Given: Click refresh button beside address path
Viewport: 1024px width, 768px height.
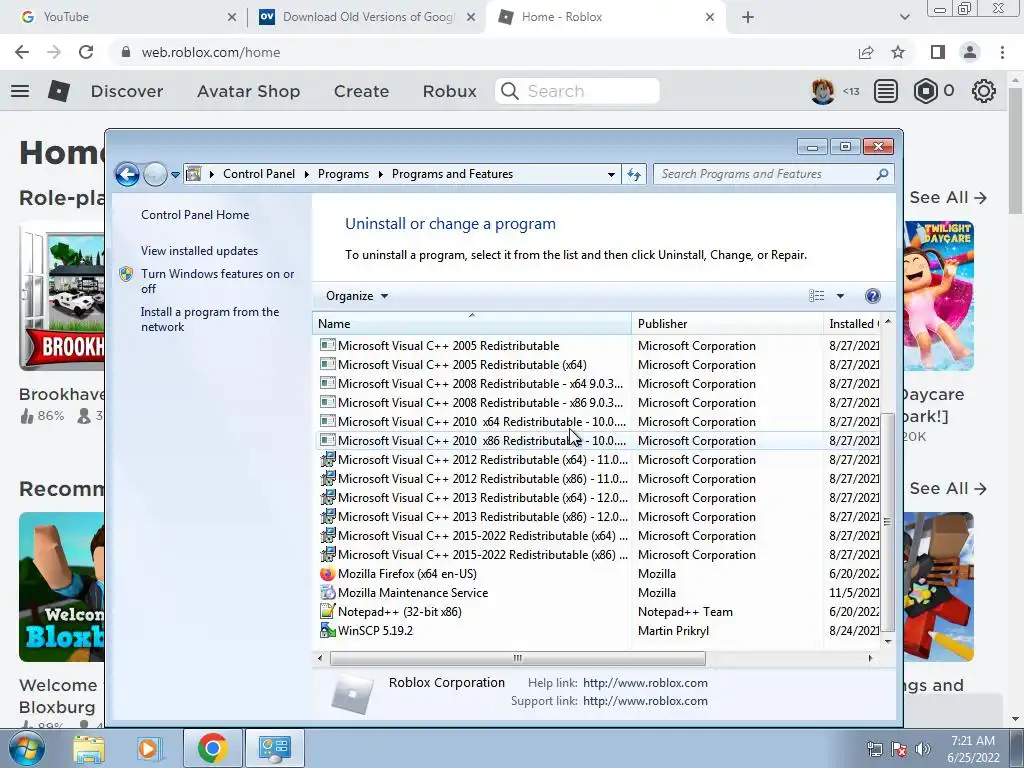Looking at the screenshot, I should 633,174.
